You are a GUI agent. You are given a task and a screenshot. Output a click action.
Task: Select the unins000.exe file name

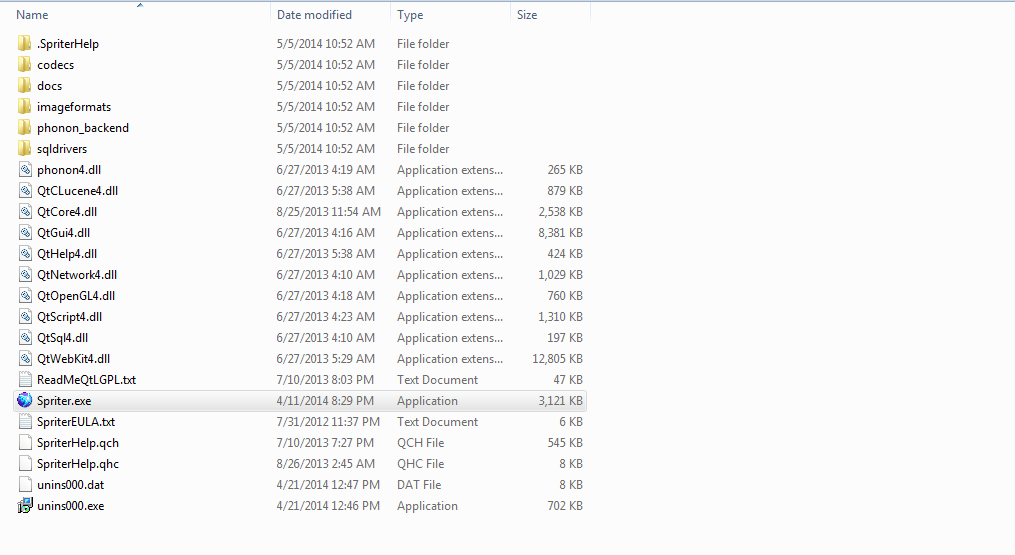[71, 506]
